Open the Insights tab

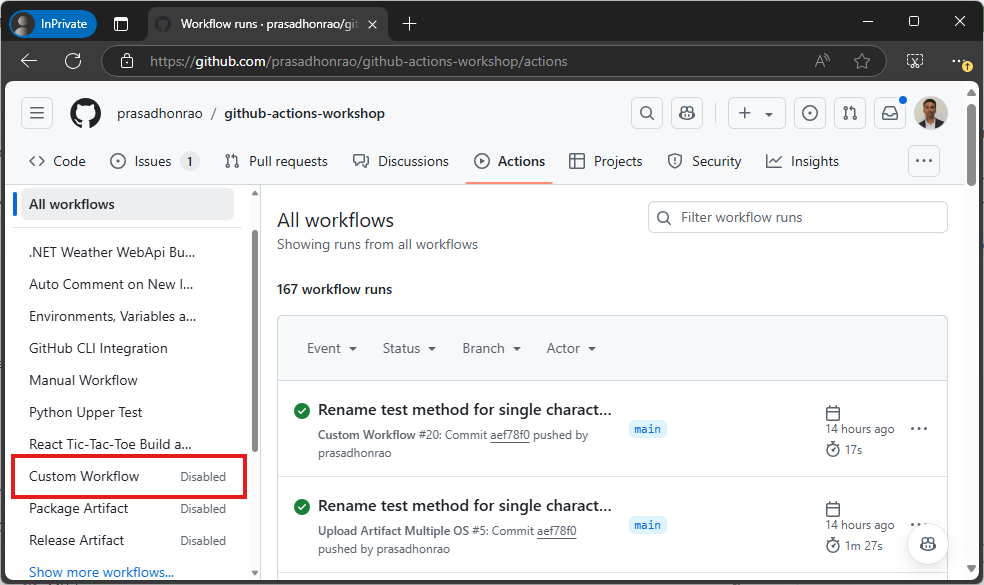click(x=802, y=161)
